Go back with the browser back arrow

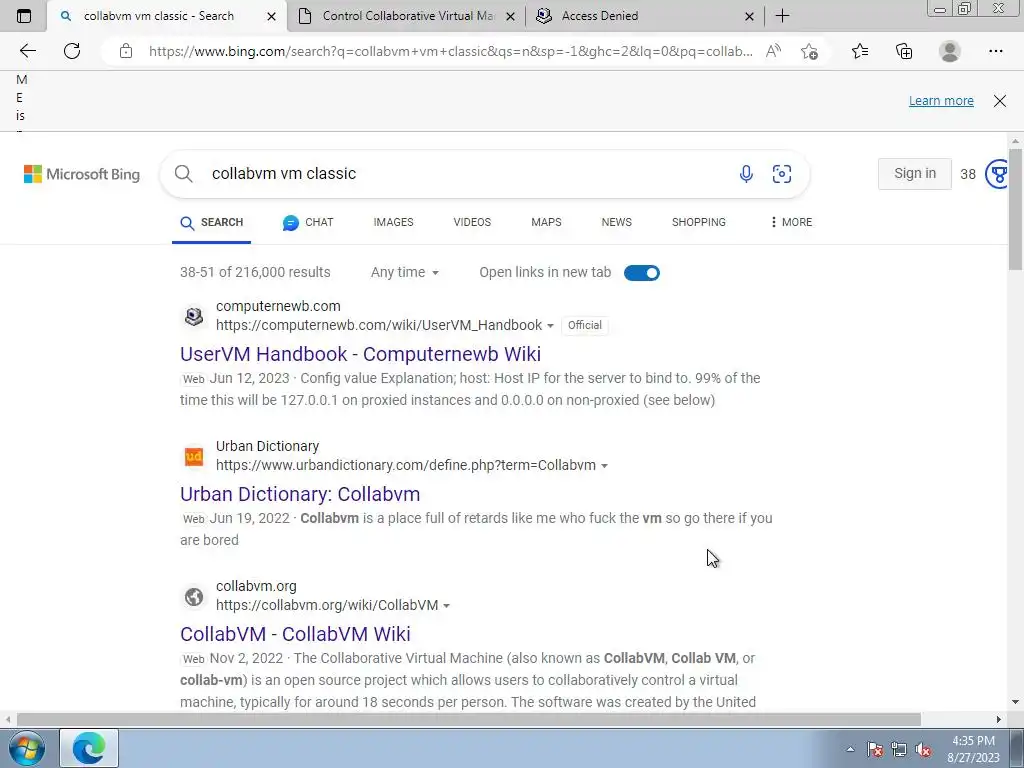coord(27,51)
